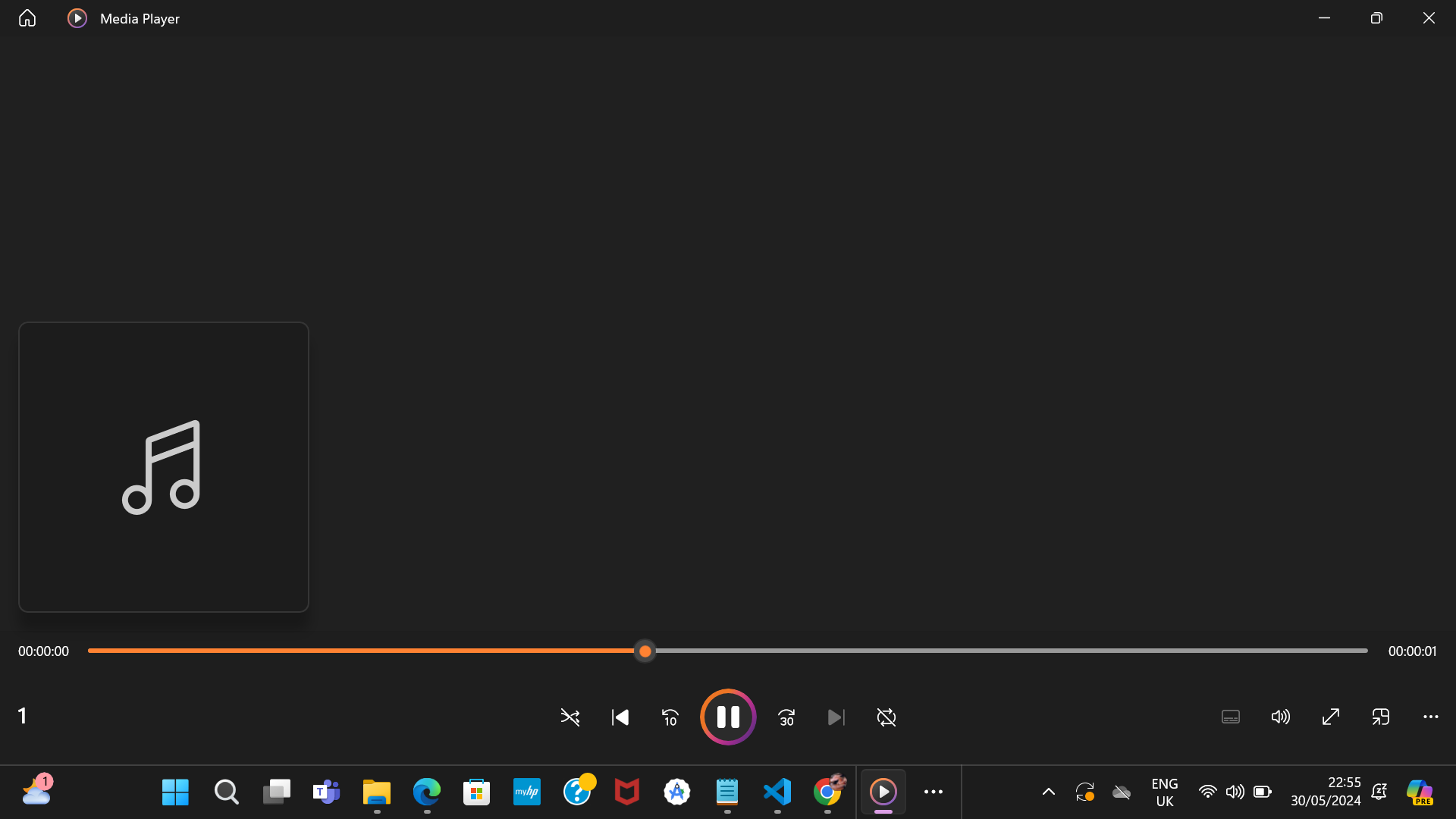Toggle the repeat mode button
Screen dimensions: 1456x819
tap(886, 717)
